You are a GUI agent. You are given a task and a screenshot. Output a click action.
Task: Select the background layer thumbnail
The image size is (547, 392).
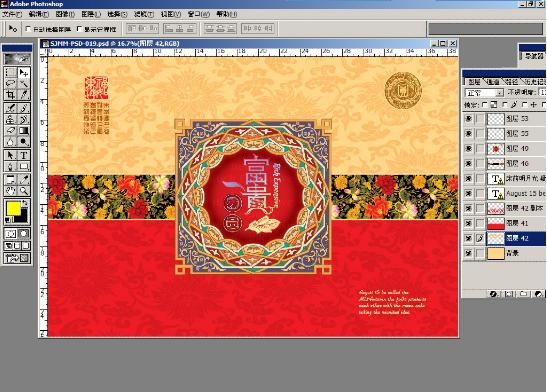[495, 253]
